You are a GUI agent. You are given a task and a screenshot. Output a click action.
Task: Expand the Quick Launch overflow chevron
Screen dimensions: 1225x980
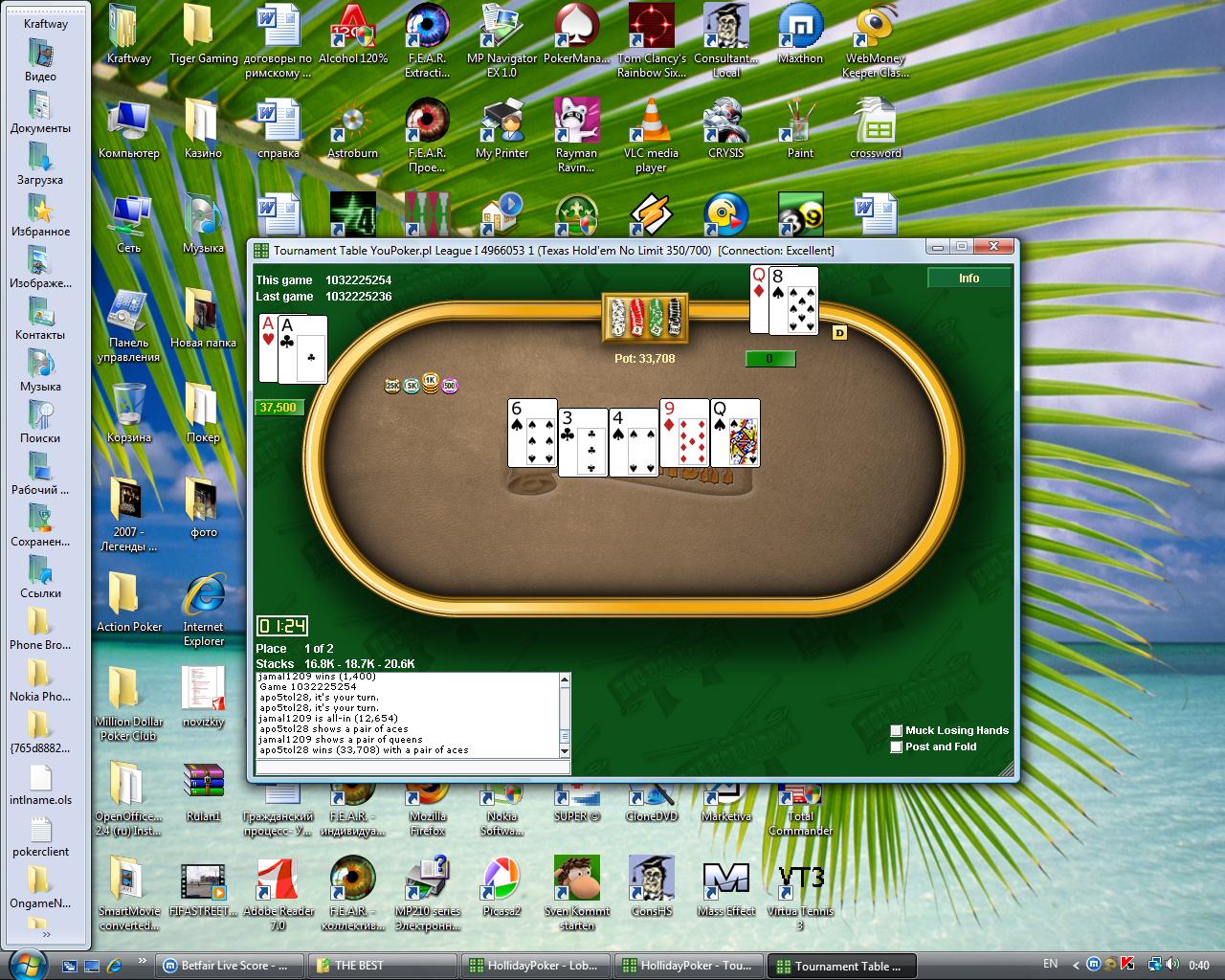[x=143, y=960]
